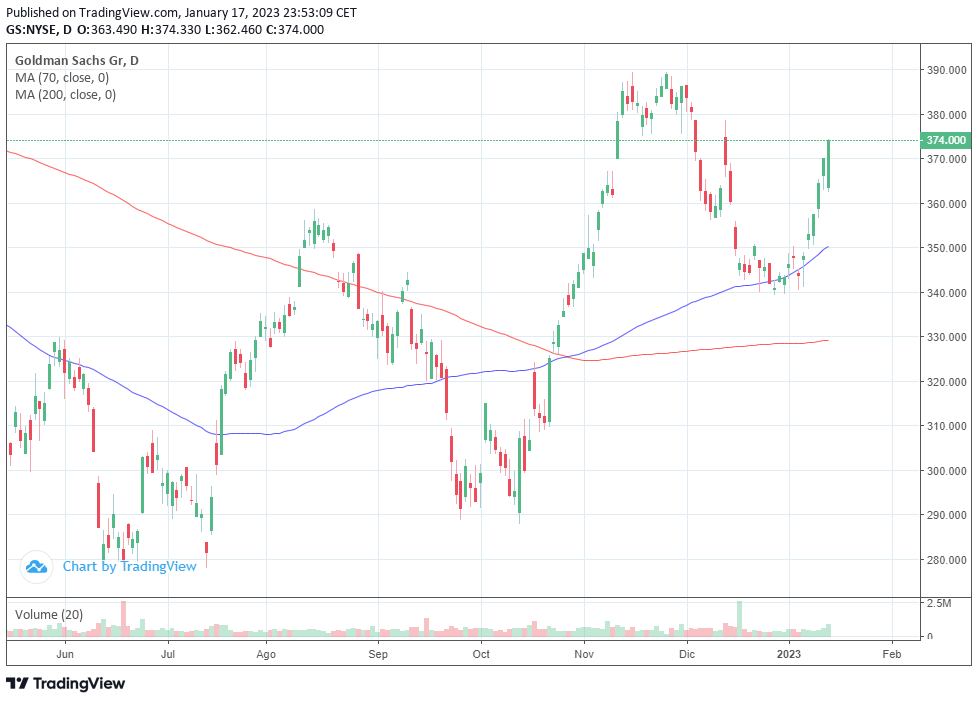Click the 290.000 price axis label
The image size is (978, 702).
click(946, 515)
